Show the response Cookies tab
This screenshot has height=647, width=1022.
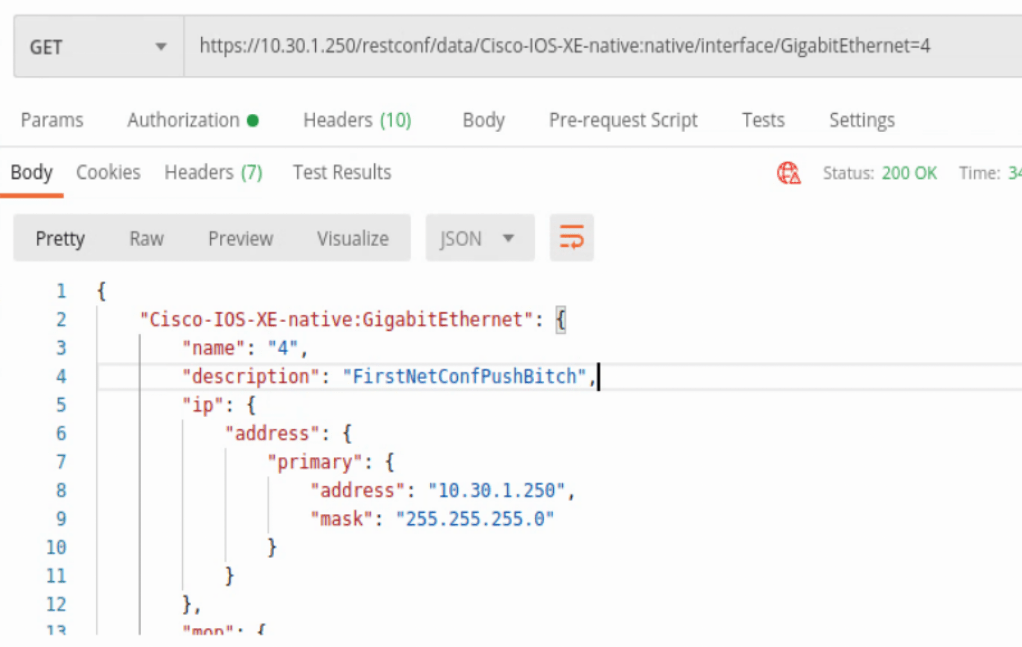108,173
